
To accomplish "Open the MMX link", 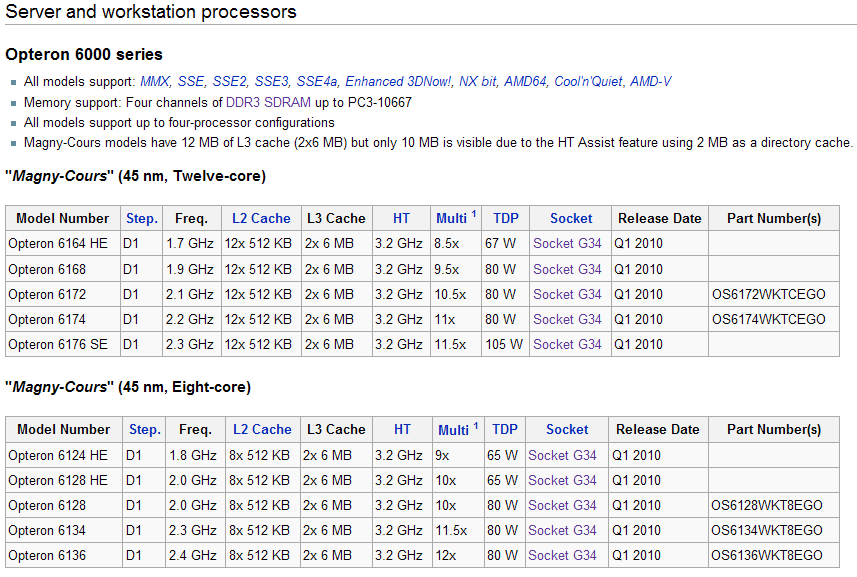I will [156, 81].
